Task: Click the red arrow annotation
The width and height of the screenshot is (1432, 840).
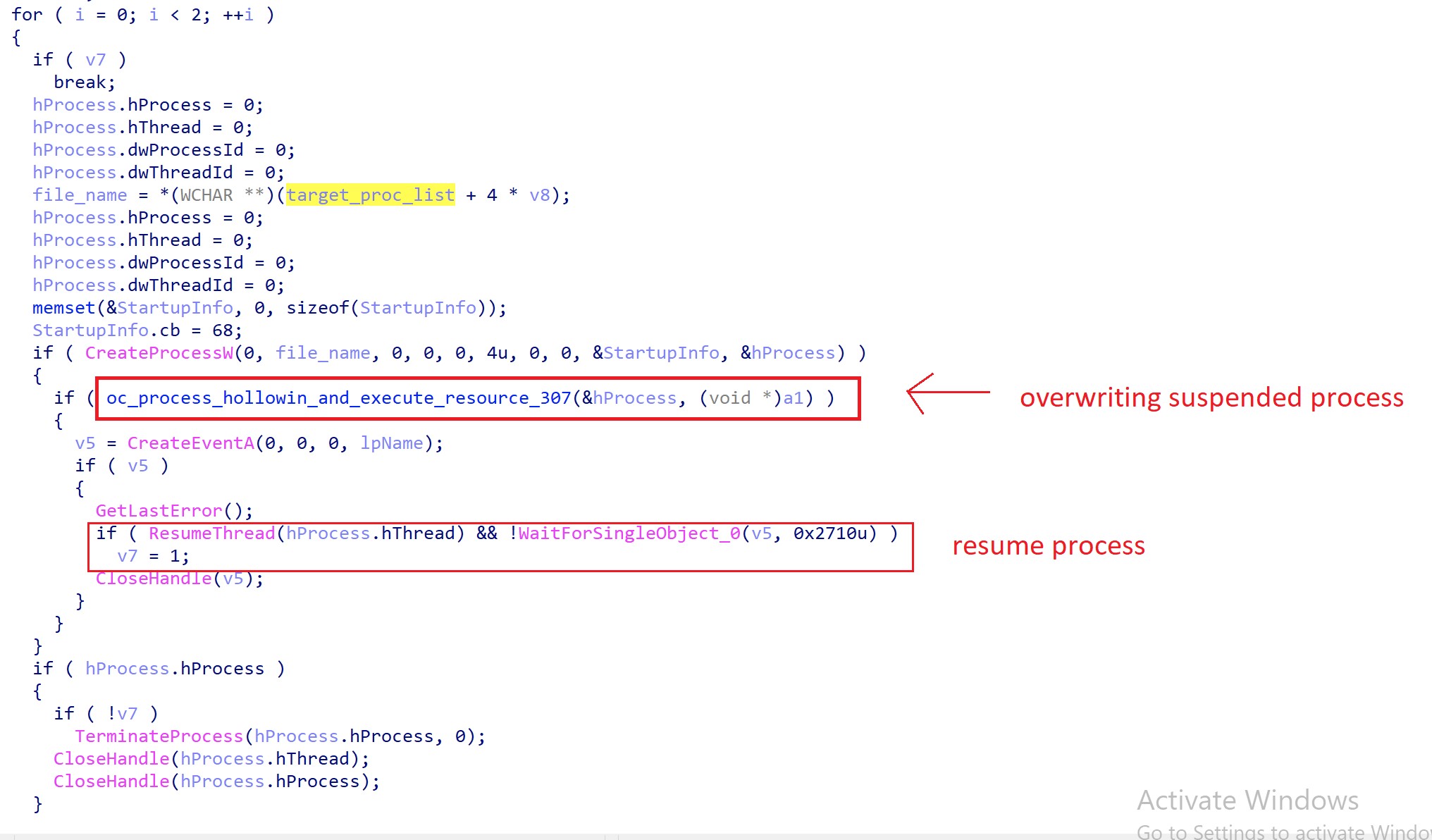Action: click(948, 393)
